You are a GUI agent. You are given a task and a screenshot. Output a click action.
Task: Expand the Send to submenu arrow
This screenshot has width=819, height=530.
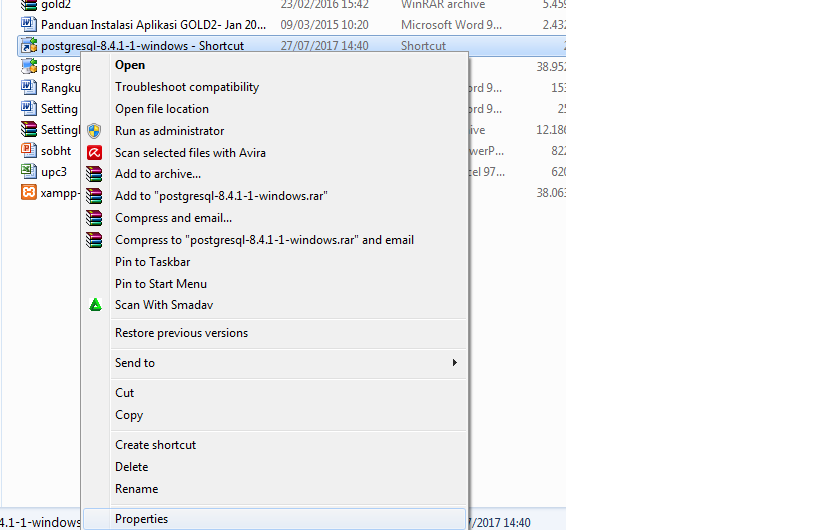454,362
